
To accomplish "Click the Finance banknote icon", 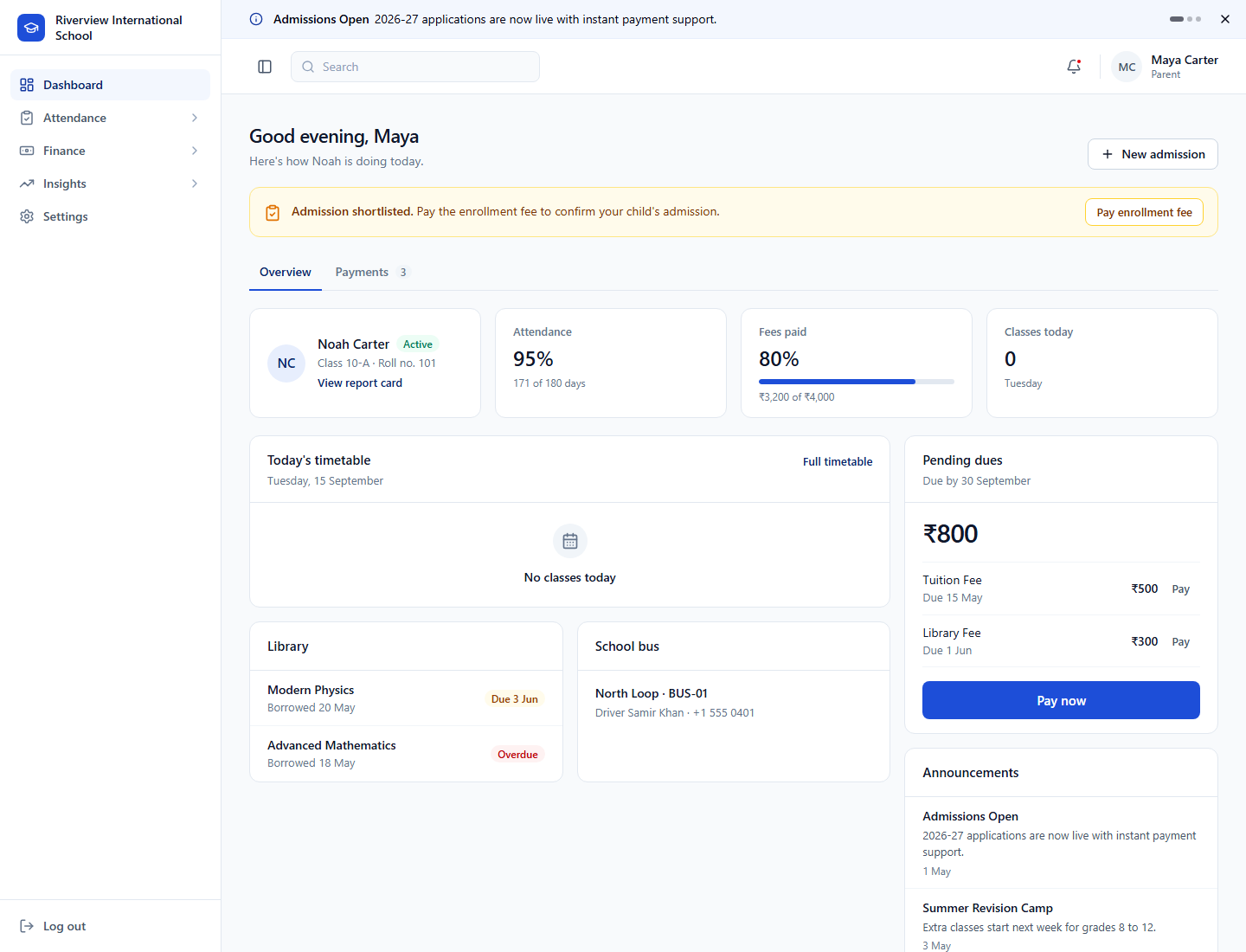I will [x=27, y=151].
